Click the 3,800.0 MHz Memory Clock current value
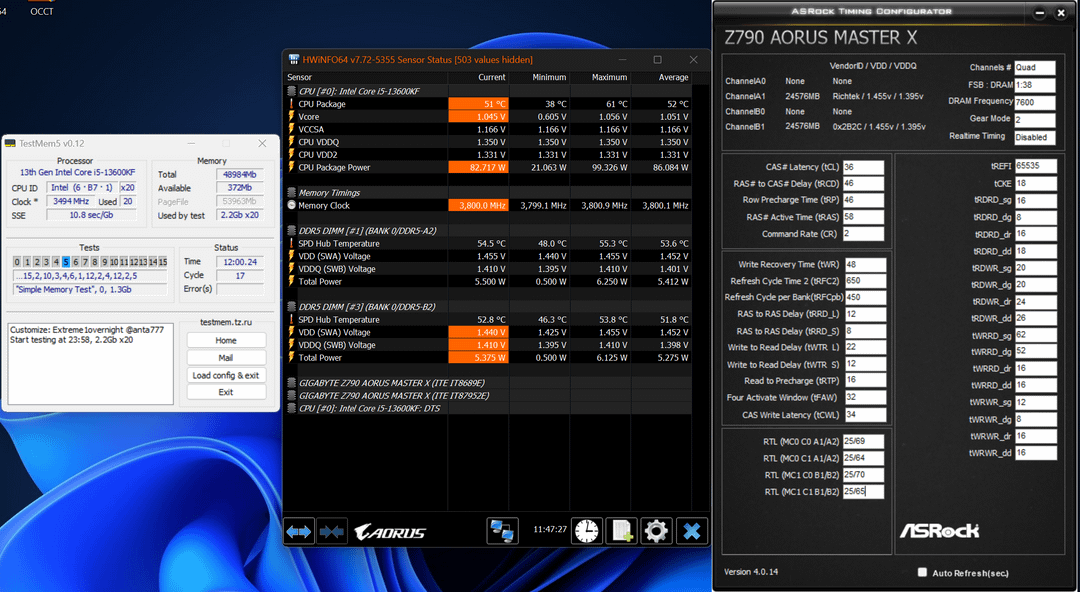 pyautogui.click(x=478, y=205)
